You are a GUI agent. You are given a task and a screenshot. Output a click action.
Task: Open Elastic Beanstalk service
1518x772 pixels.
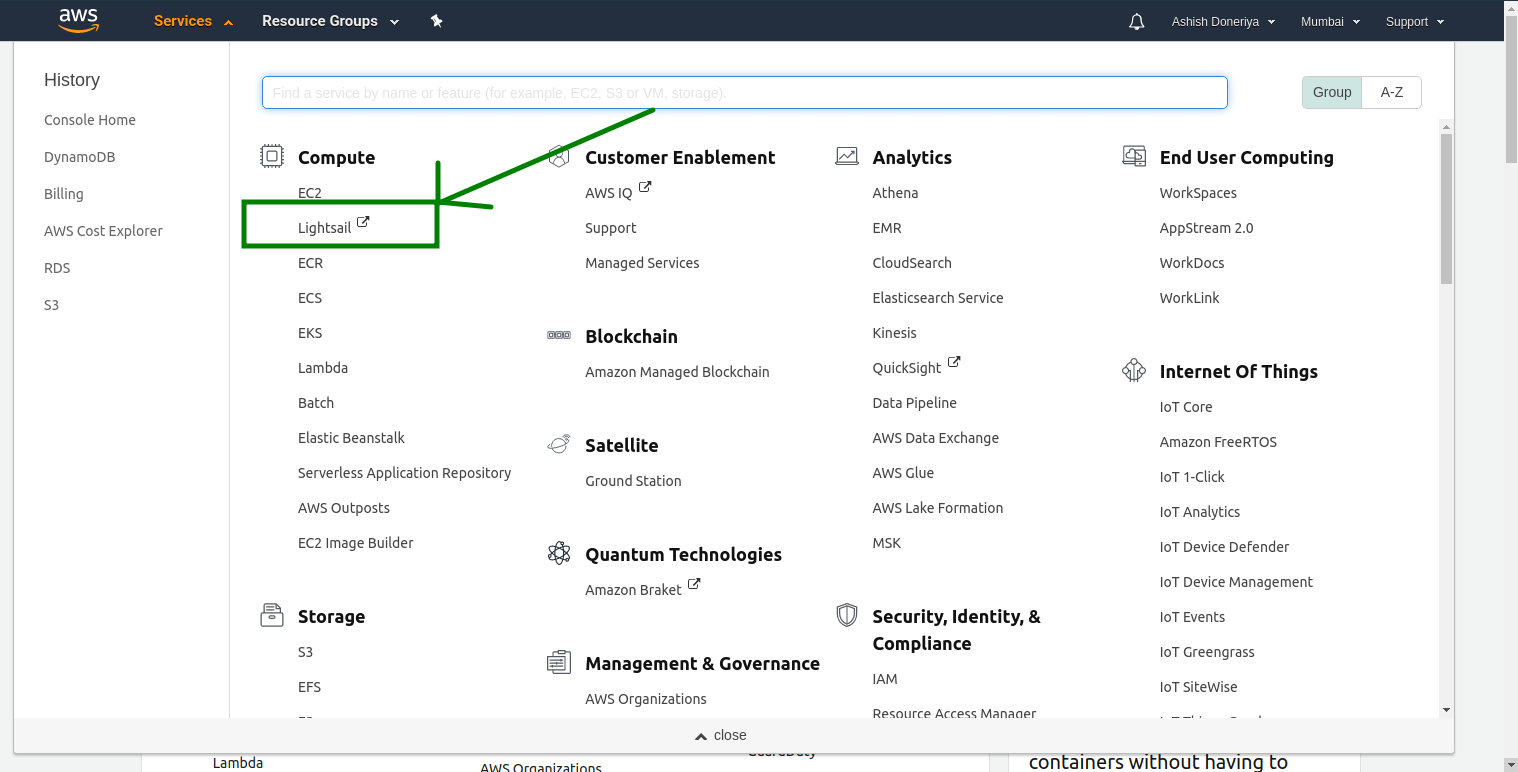point(351,438)
